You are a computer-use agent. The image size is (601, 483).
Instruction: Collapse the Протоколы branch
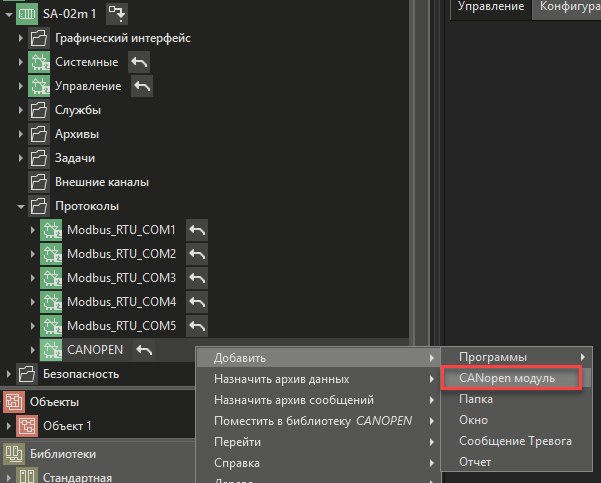(x=21, y=207)
